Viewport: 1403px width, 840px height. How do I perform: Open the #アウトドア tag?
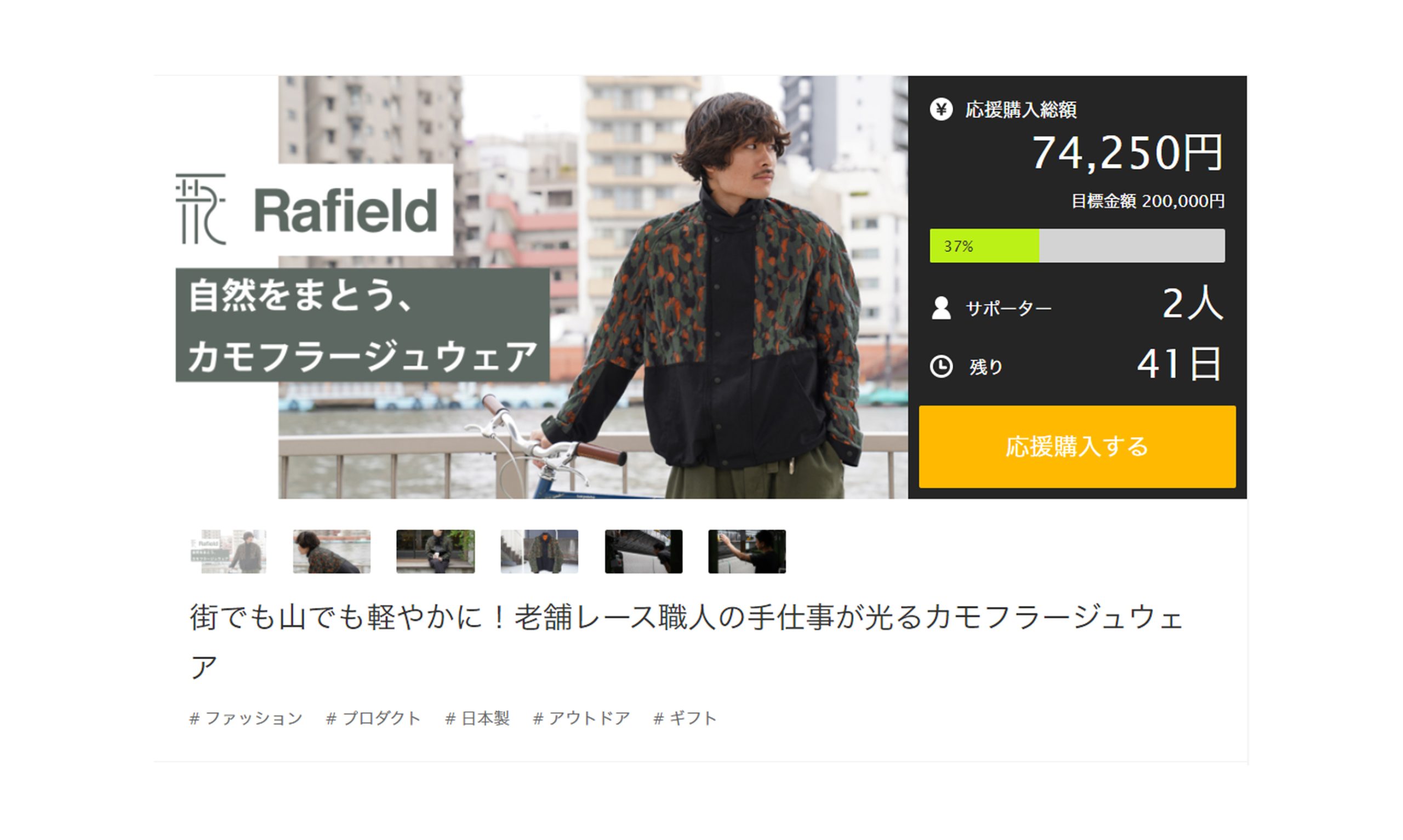[582, 718]
